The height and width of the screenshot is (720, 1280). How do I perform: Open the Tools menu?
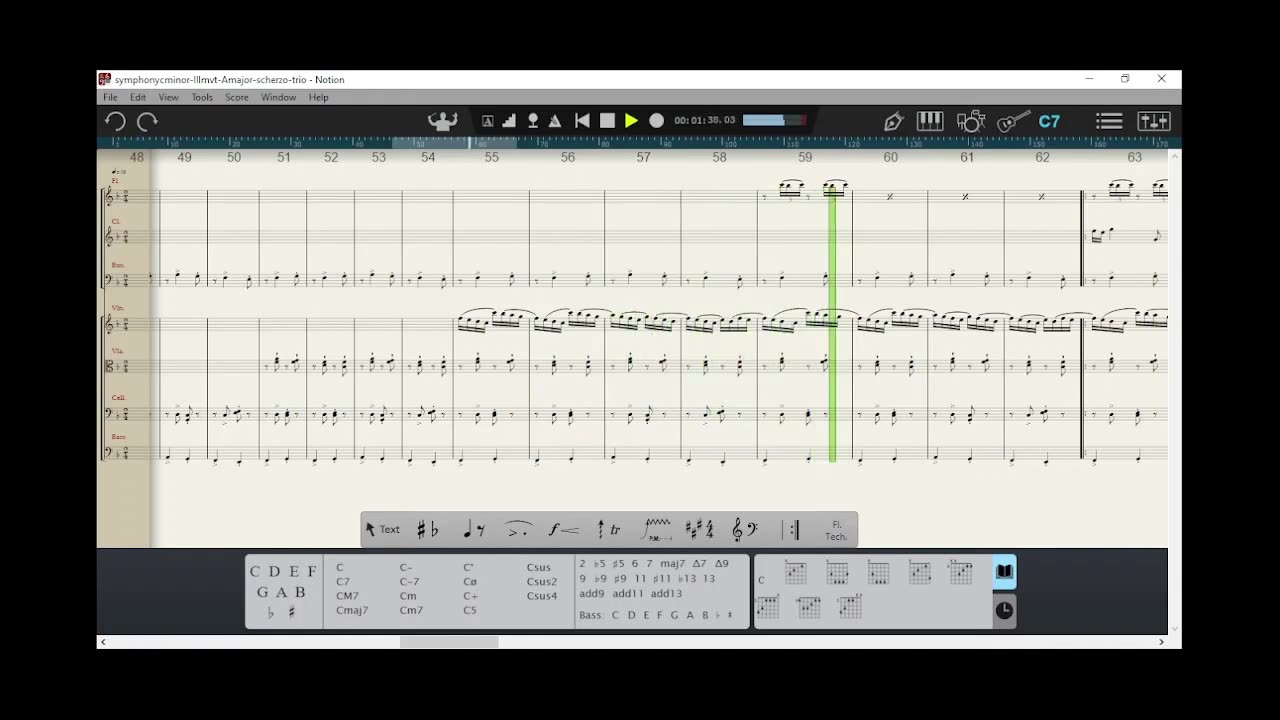pyautogui.click(x=202, y=97)
